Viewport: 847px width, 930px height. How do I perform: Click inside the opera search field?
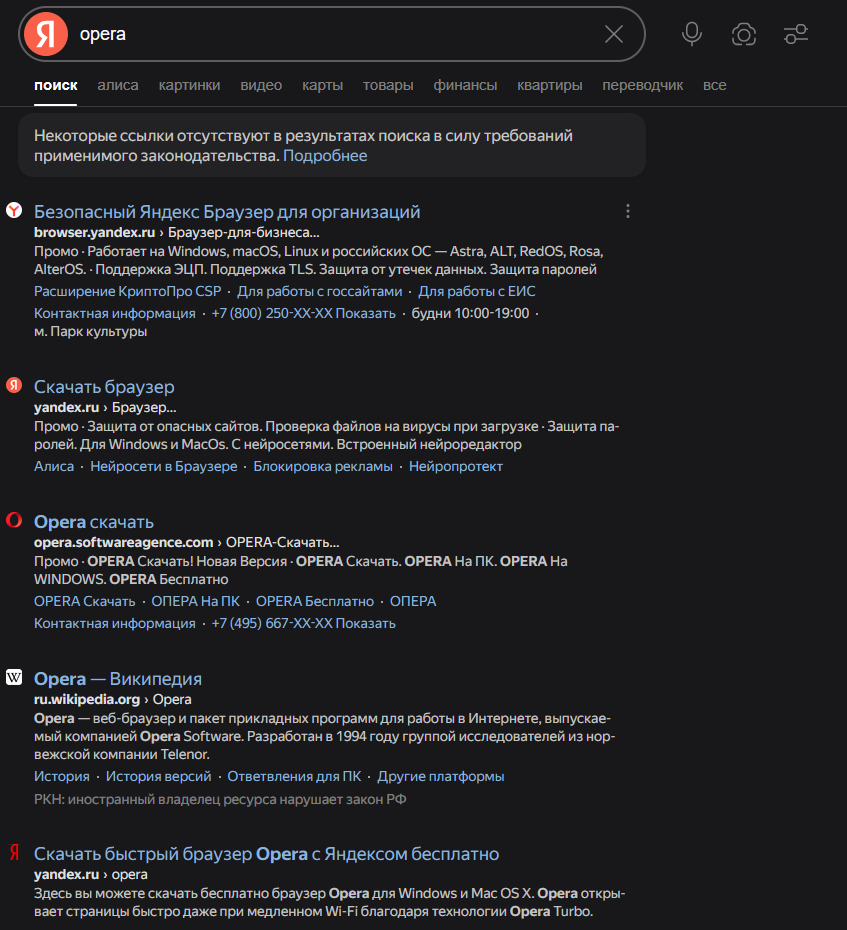332,34
